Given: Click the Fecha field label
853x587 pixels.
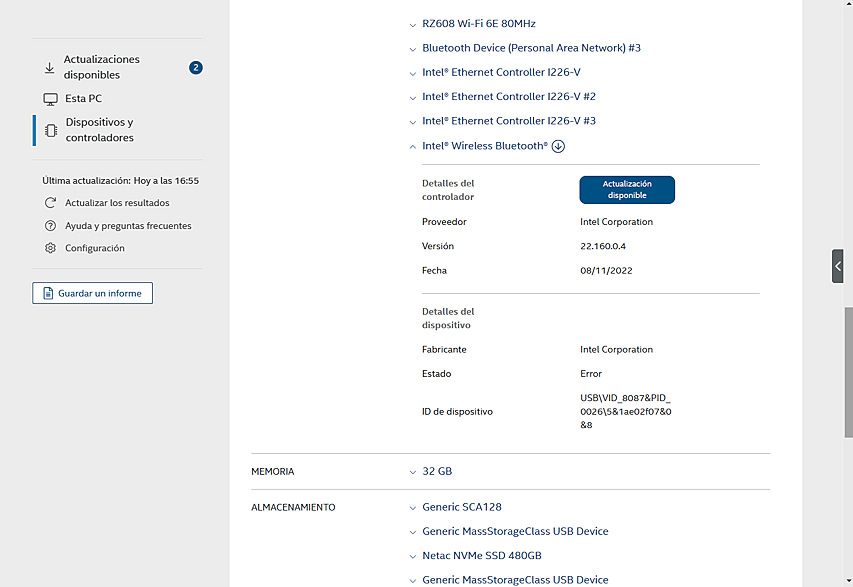Looking at the screenshot, I should pyautogui.click(x=434, y=270).
